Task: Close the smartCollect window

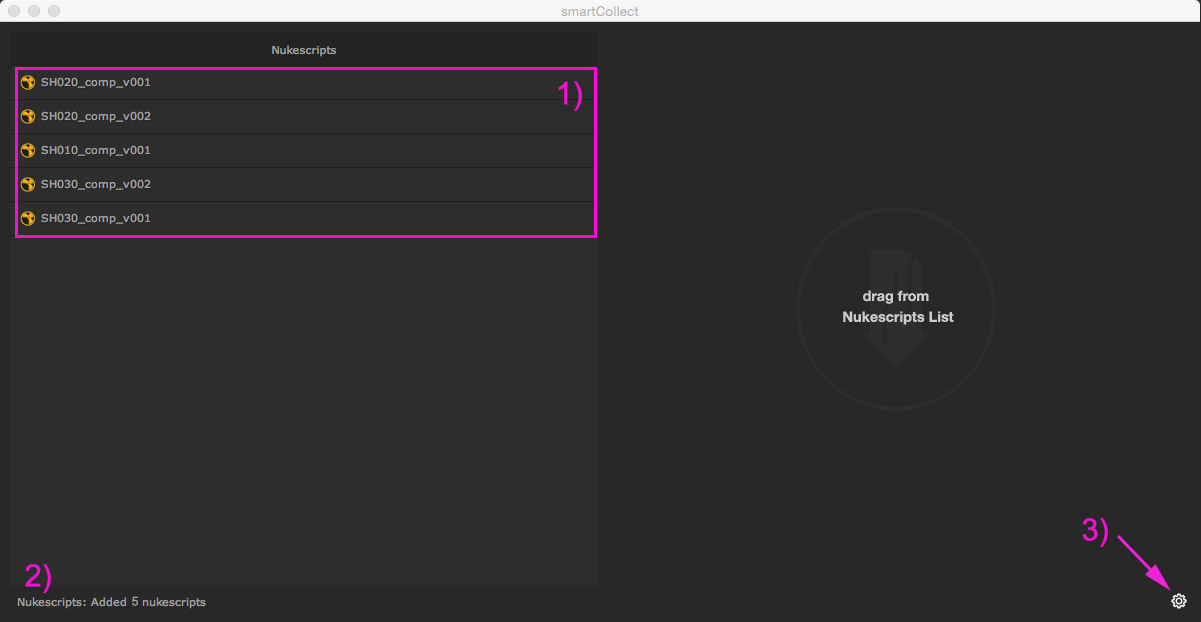Action: coord(14,11)
